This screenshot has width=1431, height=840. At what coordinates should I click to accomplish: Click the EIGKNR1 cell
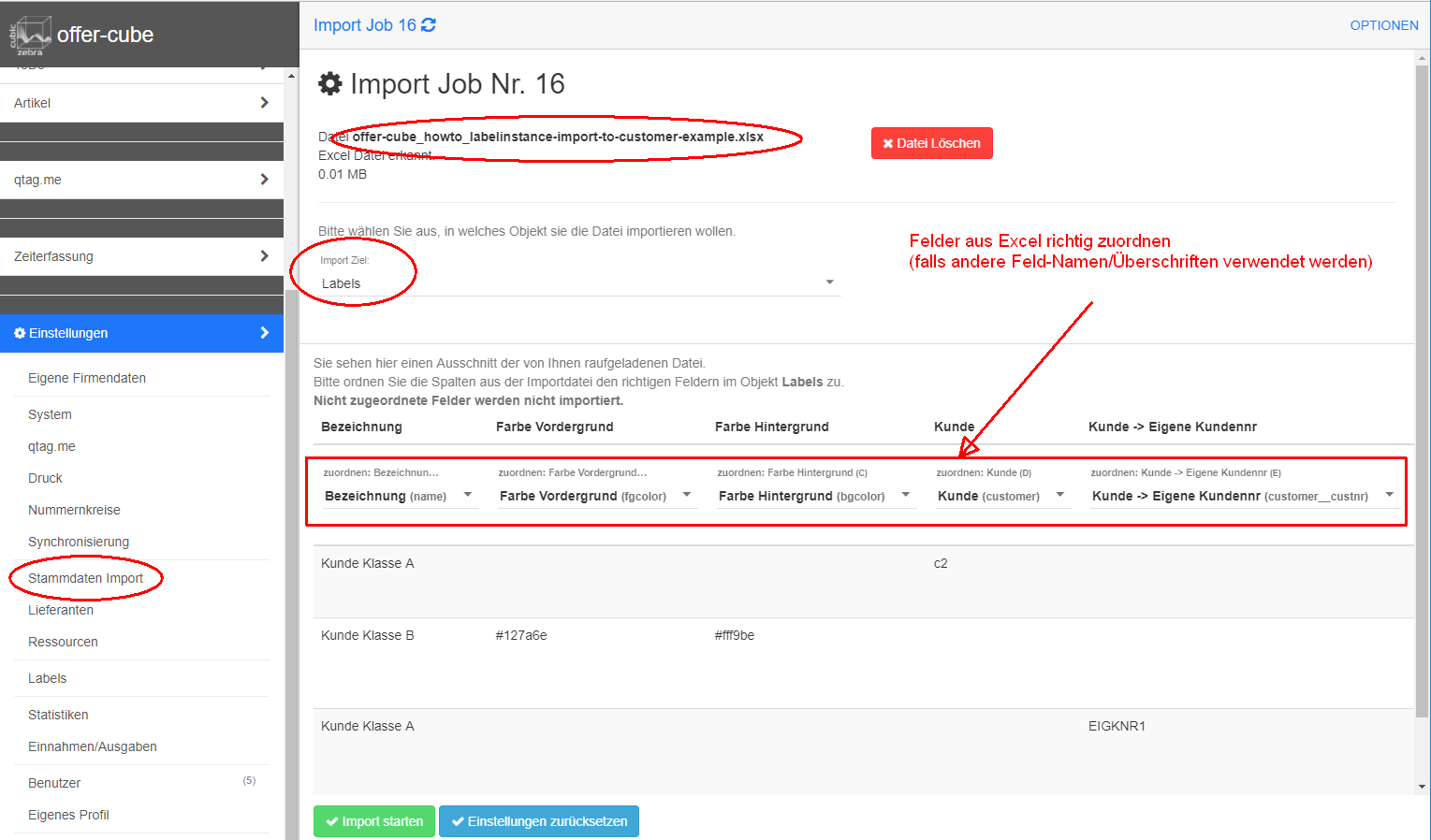coord(1117,726)
